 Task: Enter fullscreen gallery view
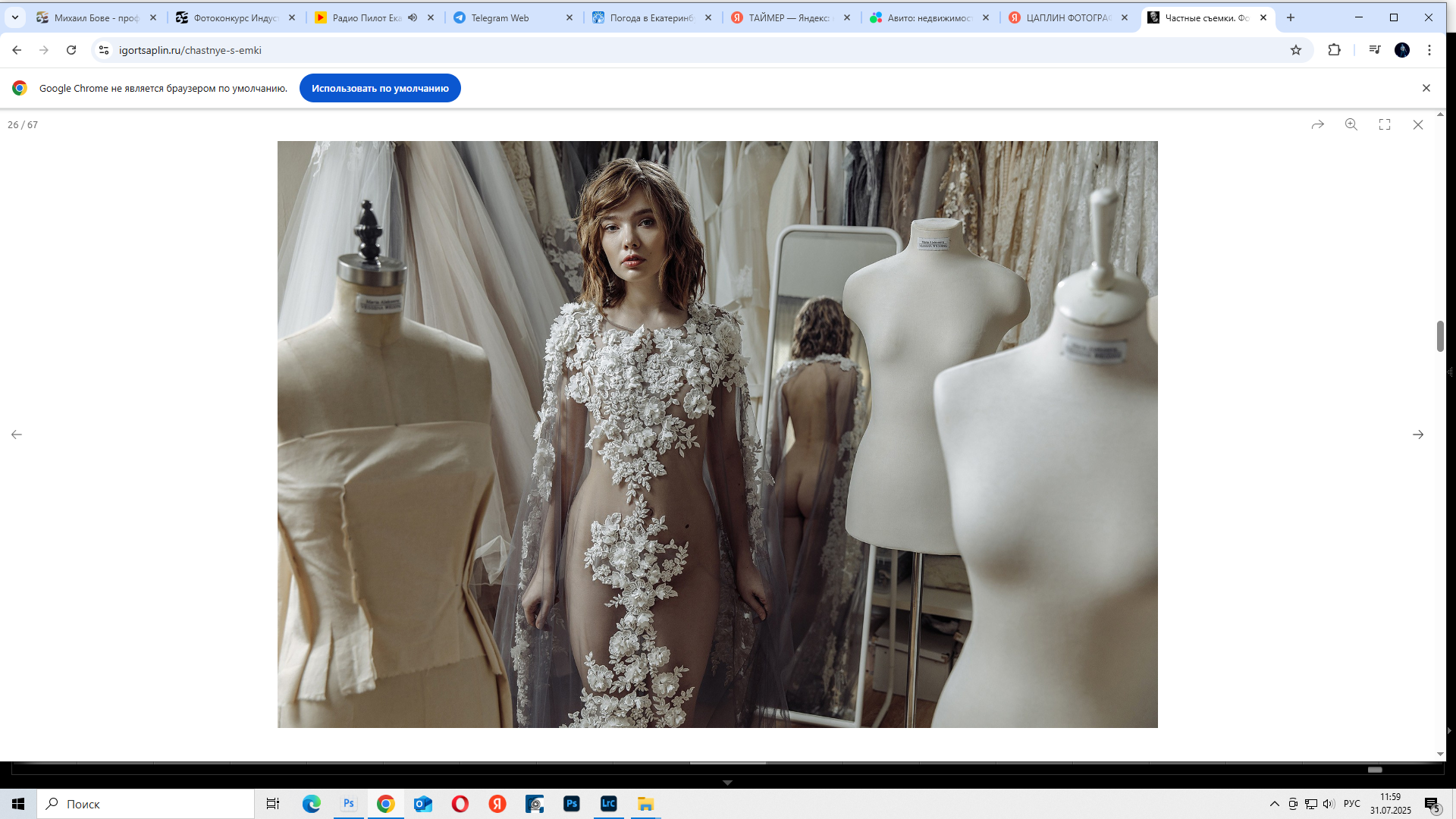coord(1384,124)
